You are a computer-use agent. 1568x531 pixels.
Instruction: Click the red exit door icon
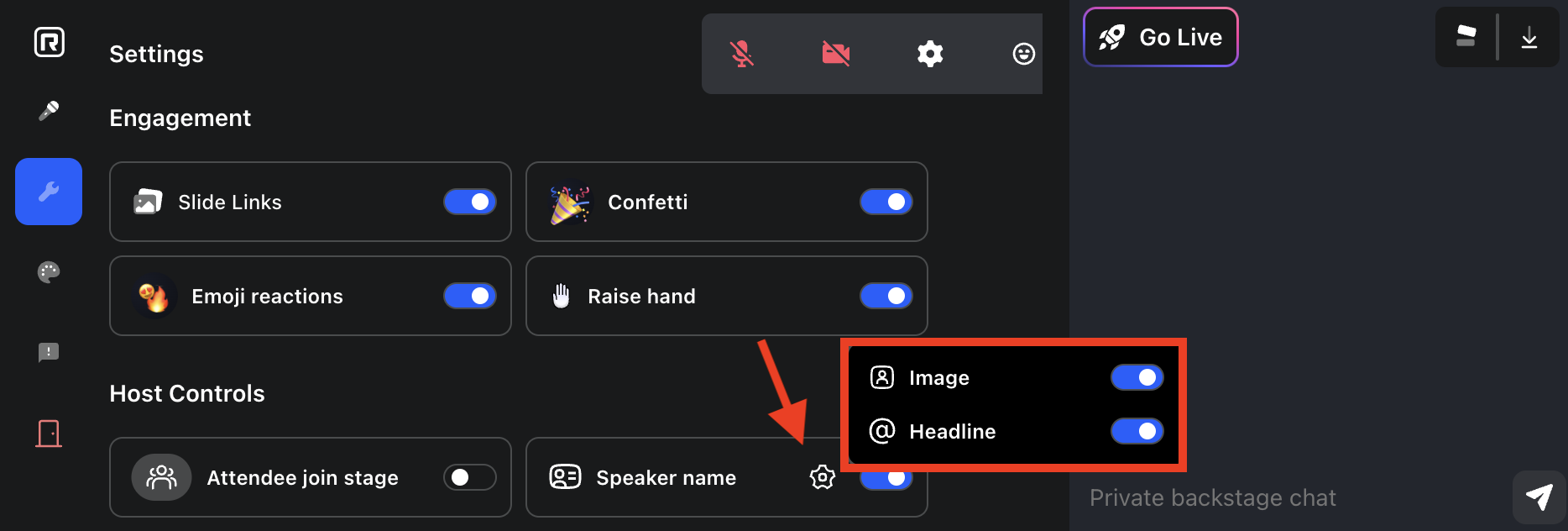point(49,434)
